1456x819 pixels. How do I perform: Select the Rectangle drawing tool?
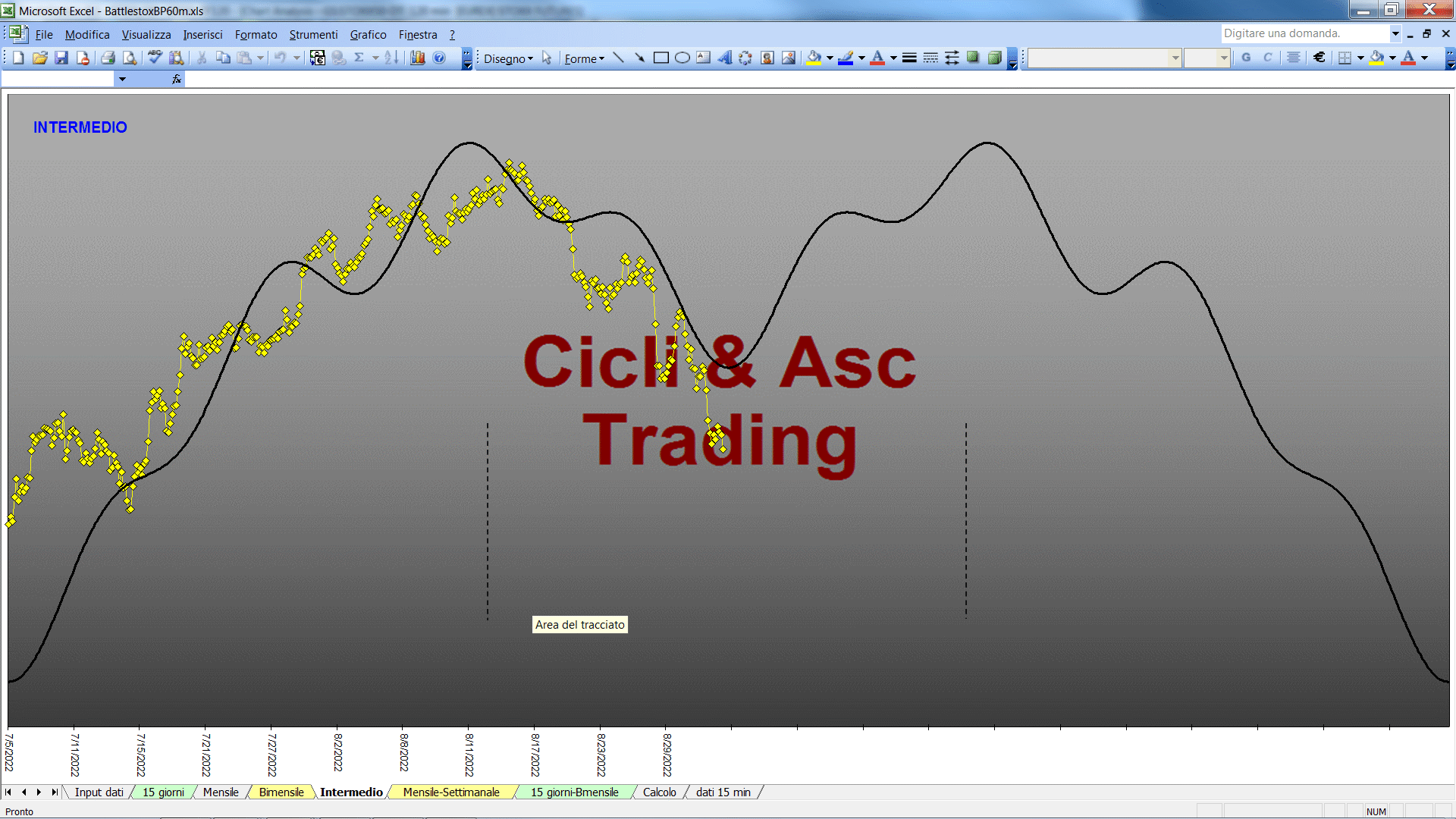point(661,58)
